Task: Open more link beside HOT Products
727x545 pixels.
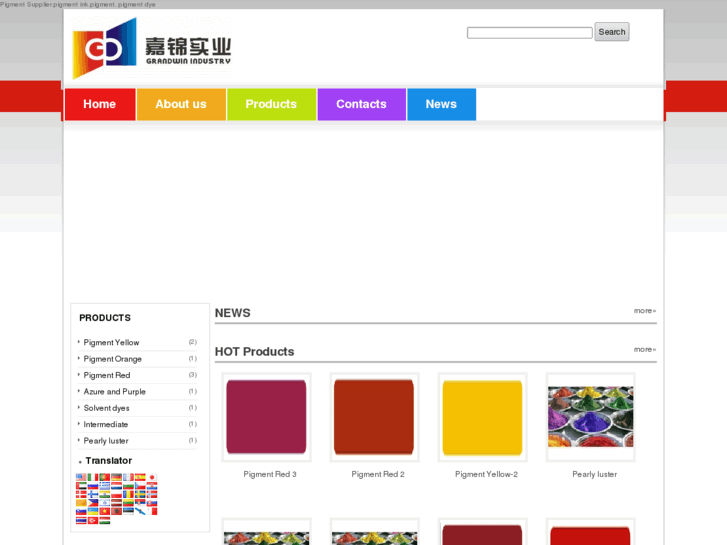Action: (645, 349)
